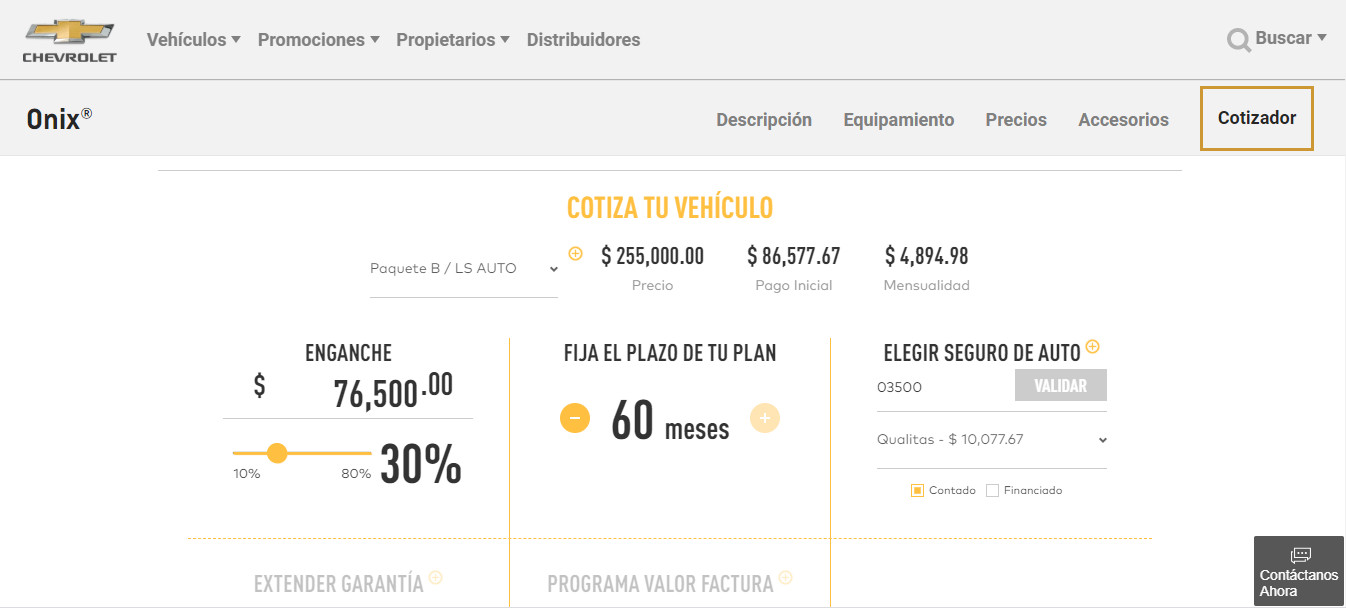
Task: Click the search magnifier icon
Action: [1238, 40]
